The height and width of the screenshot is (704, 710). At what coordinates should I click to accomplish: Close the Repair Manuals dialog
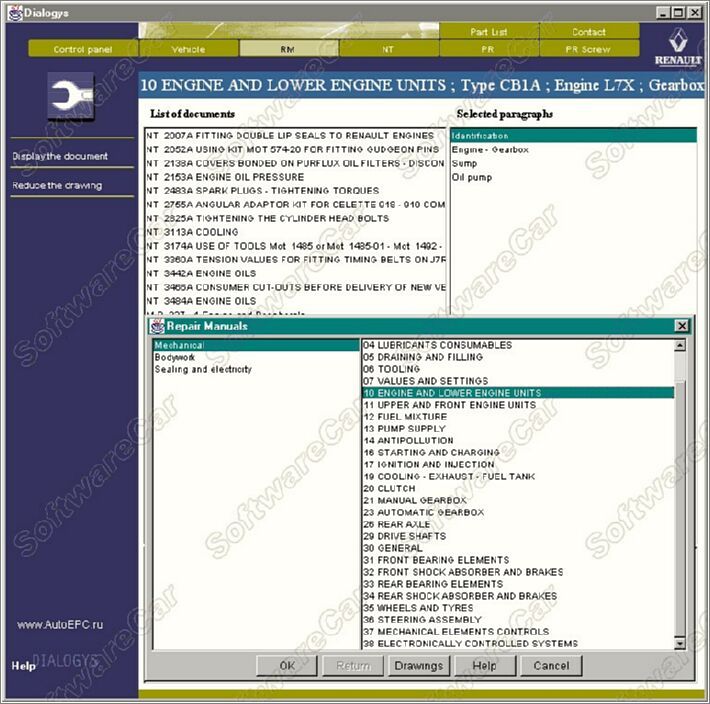click(681, 326)
